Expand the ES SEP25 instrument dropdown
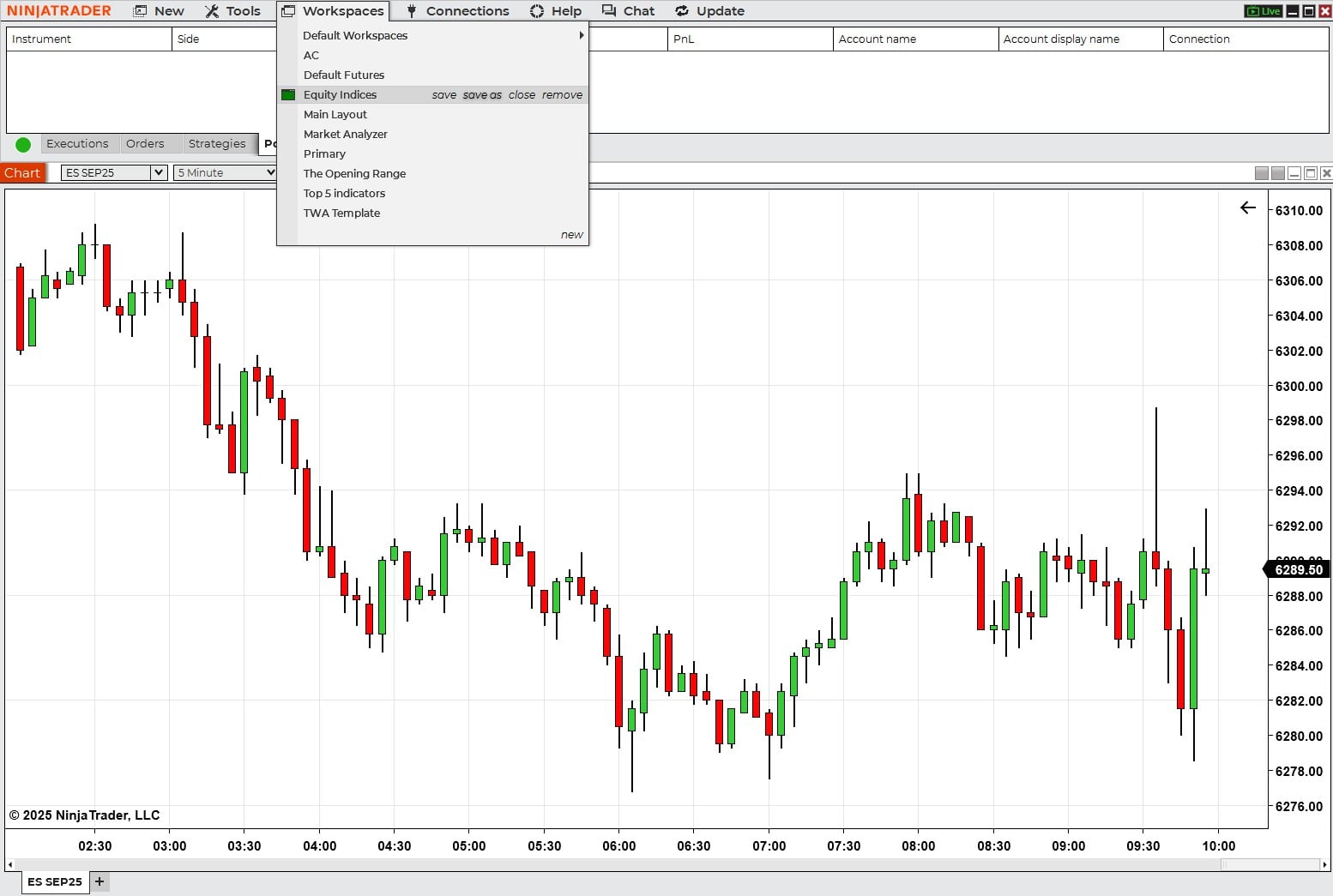 click(x=158, y=172)
